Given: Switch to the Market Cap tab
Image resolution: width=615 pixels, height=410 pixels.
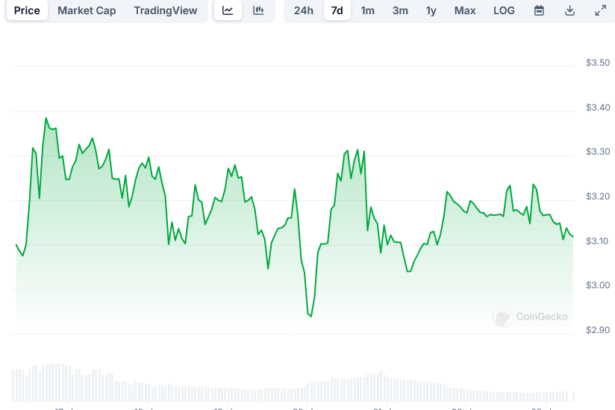Looking at the screenshot, I should (86, 11).
